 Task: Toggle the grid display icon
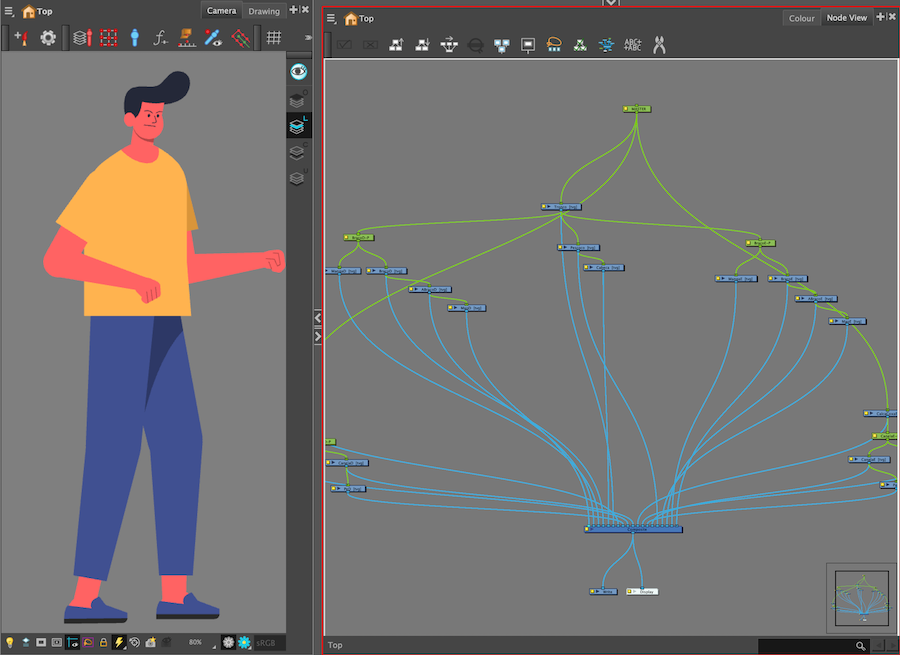click(273, 38)
